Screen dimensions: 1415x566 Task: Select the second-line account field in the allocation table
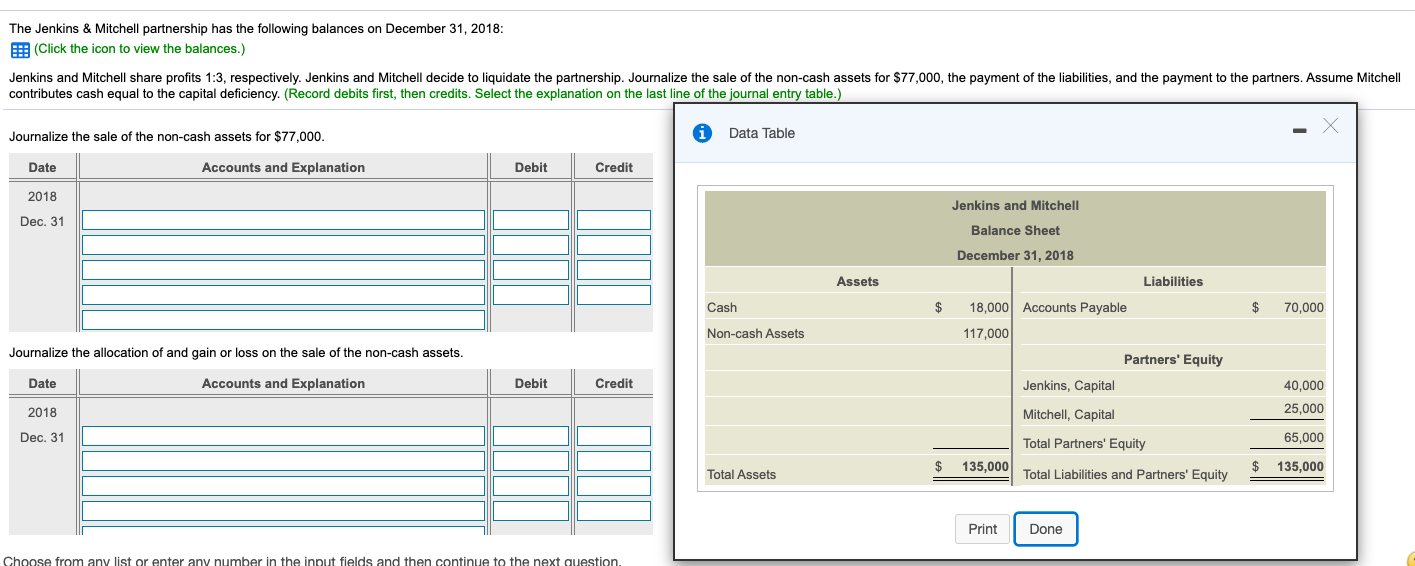tap(284, 461)
